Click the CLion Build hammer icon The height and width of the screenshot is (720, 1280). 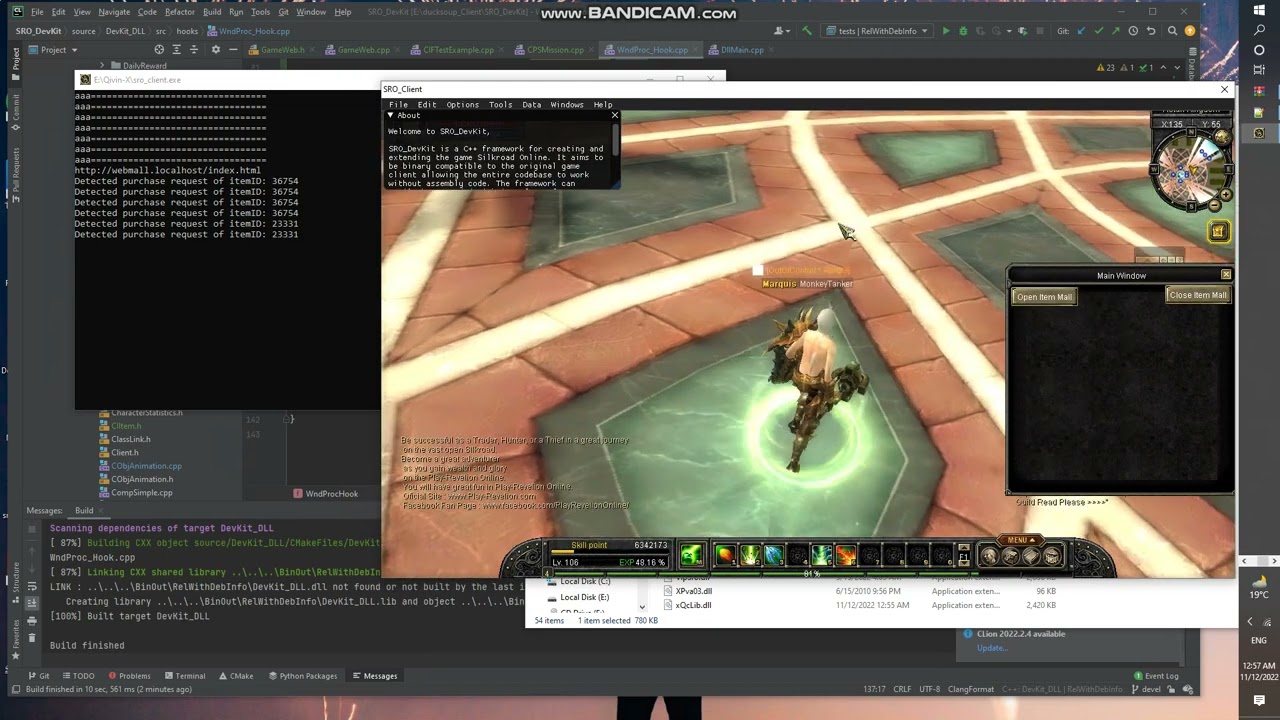807,31
